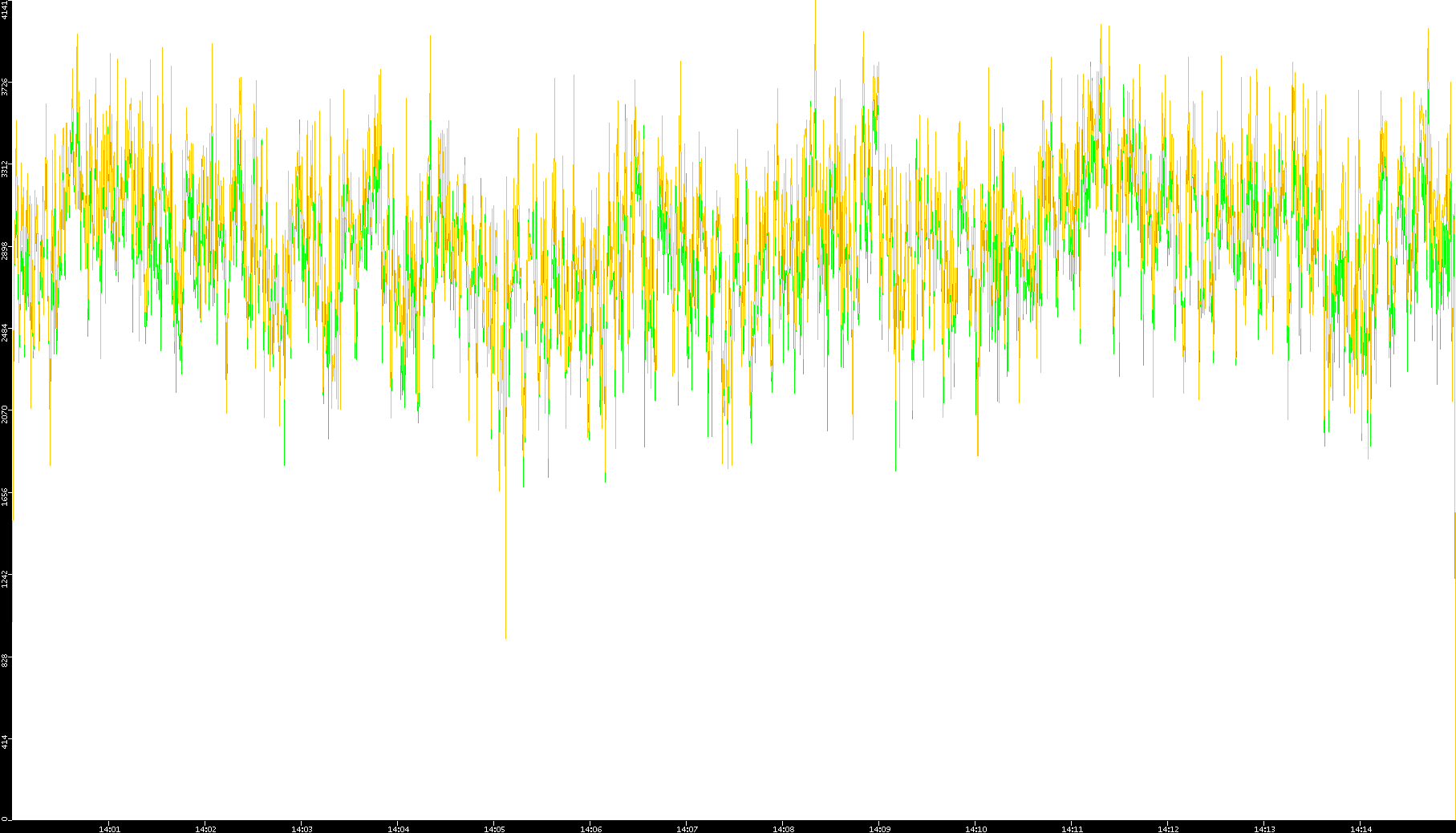Click the 14:07 time label
This screenshot has width=1456, height=833.
pyautogui.click(x=687, y=829)
